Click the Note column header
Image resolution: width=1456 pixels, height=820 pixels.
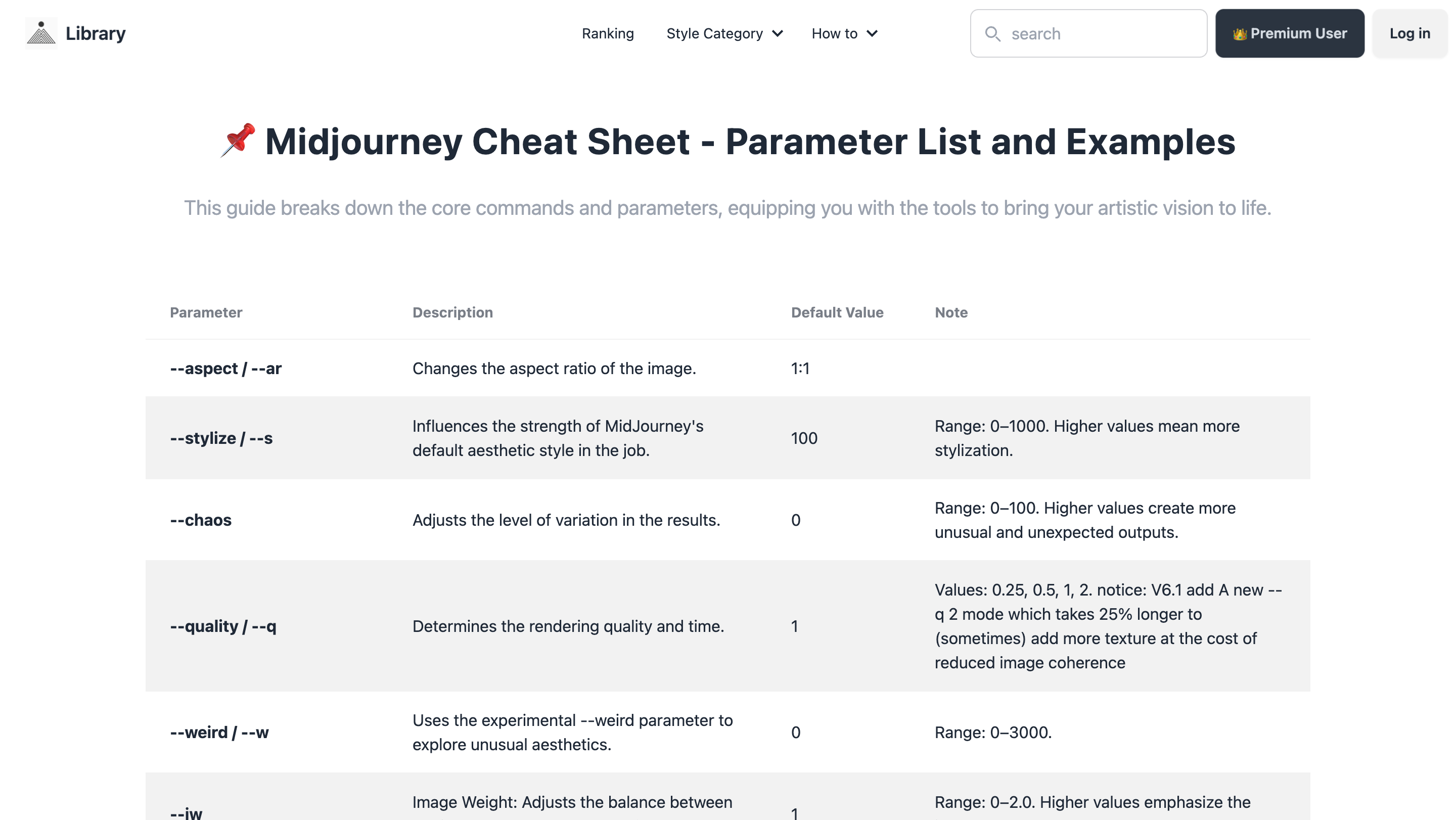951,312
